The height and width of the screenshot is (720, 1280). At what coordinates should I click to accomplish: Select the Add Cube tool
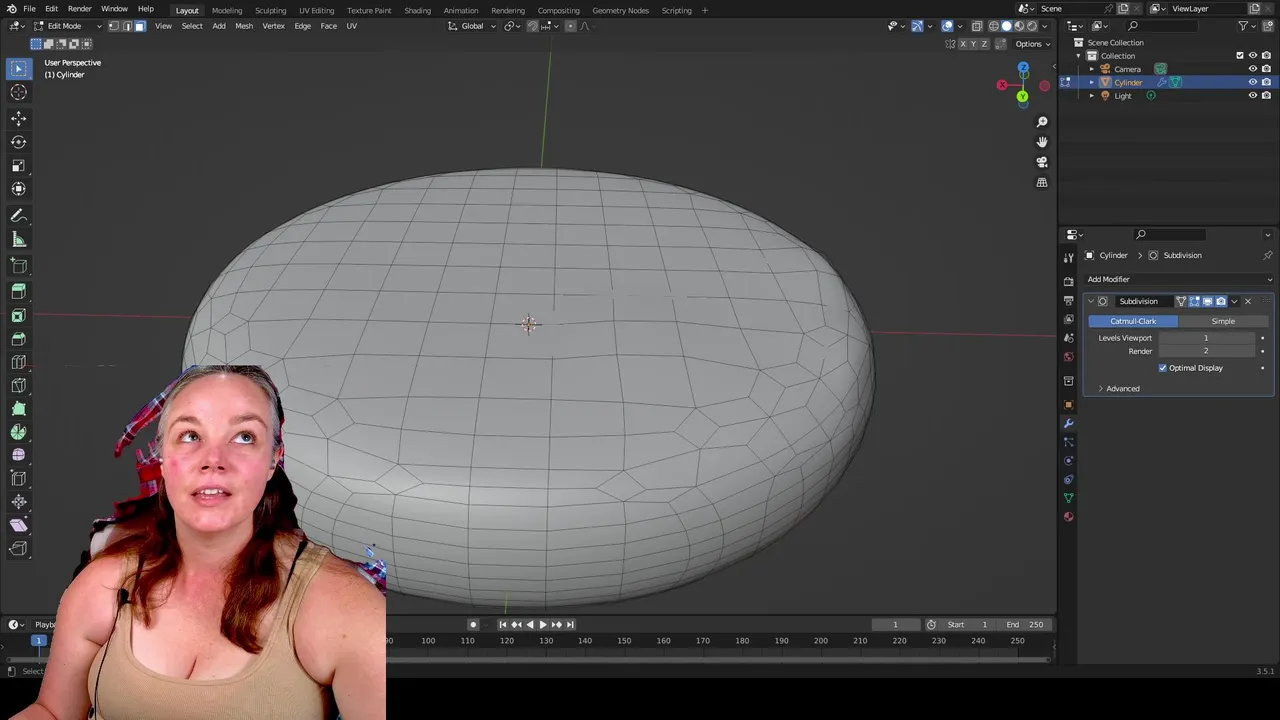coord(18,266)
